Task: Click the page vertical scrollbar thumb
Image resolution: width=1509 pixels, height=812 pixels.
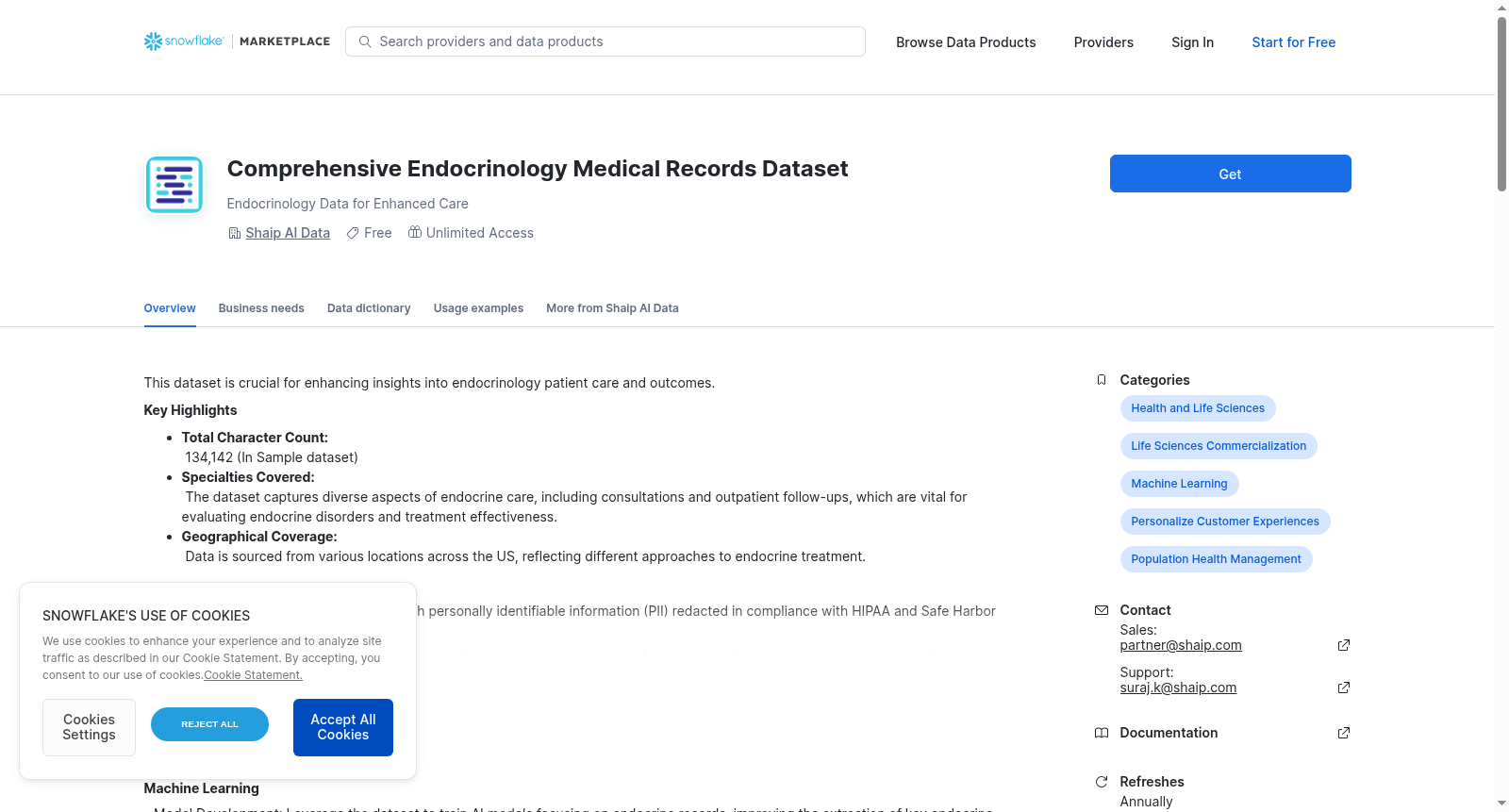Action: [1501, 104]
